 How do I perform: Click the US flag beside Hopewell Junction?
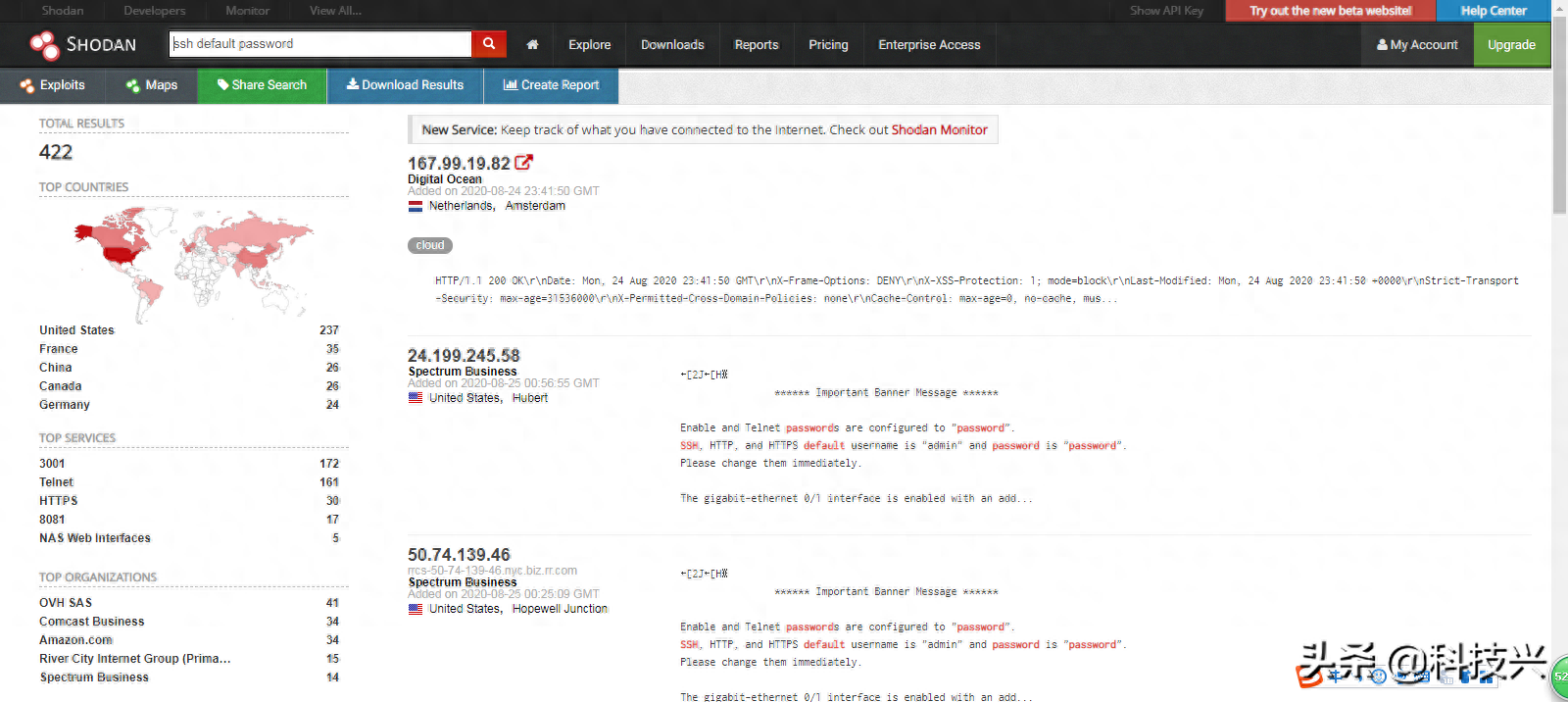click(416, 609)
